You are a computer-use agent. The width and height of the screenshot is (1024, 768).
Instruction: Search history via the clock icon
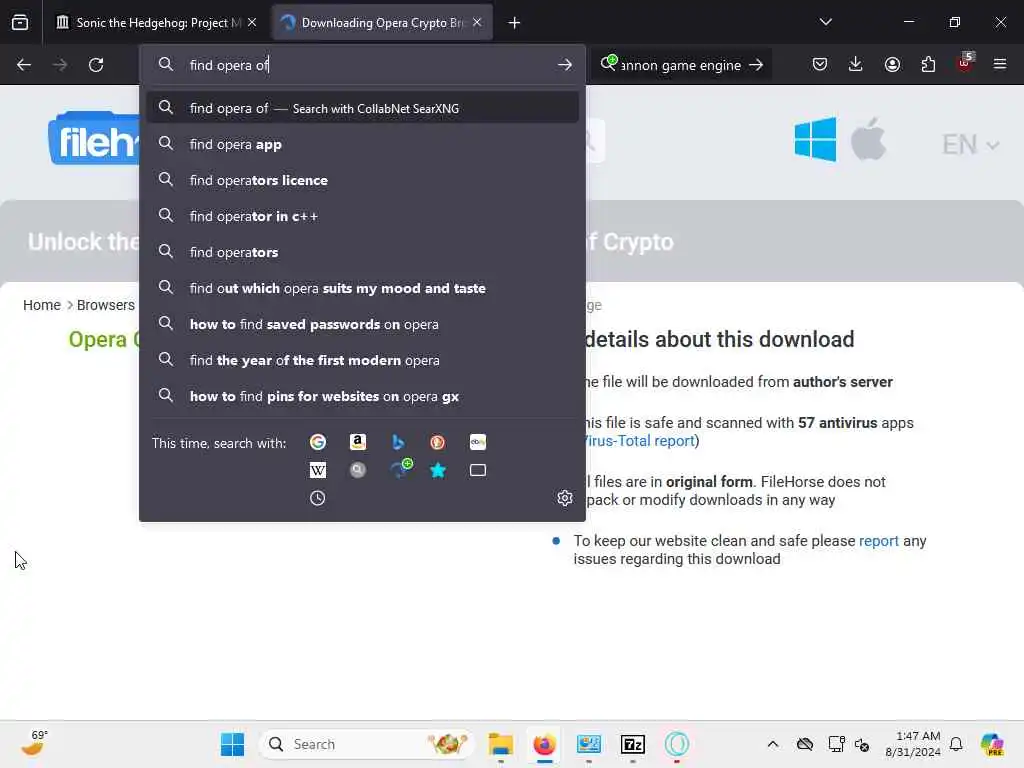(317, 498)
